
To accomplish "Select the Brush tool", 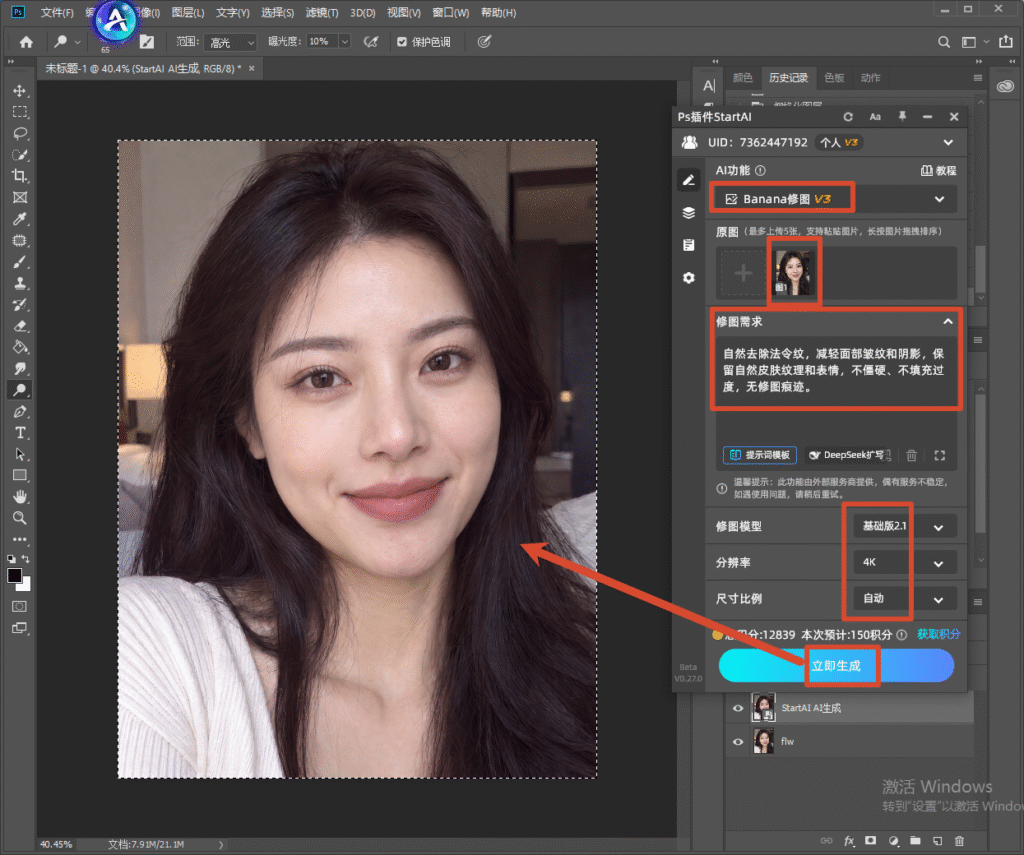I will click(x=20, y=262).
